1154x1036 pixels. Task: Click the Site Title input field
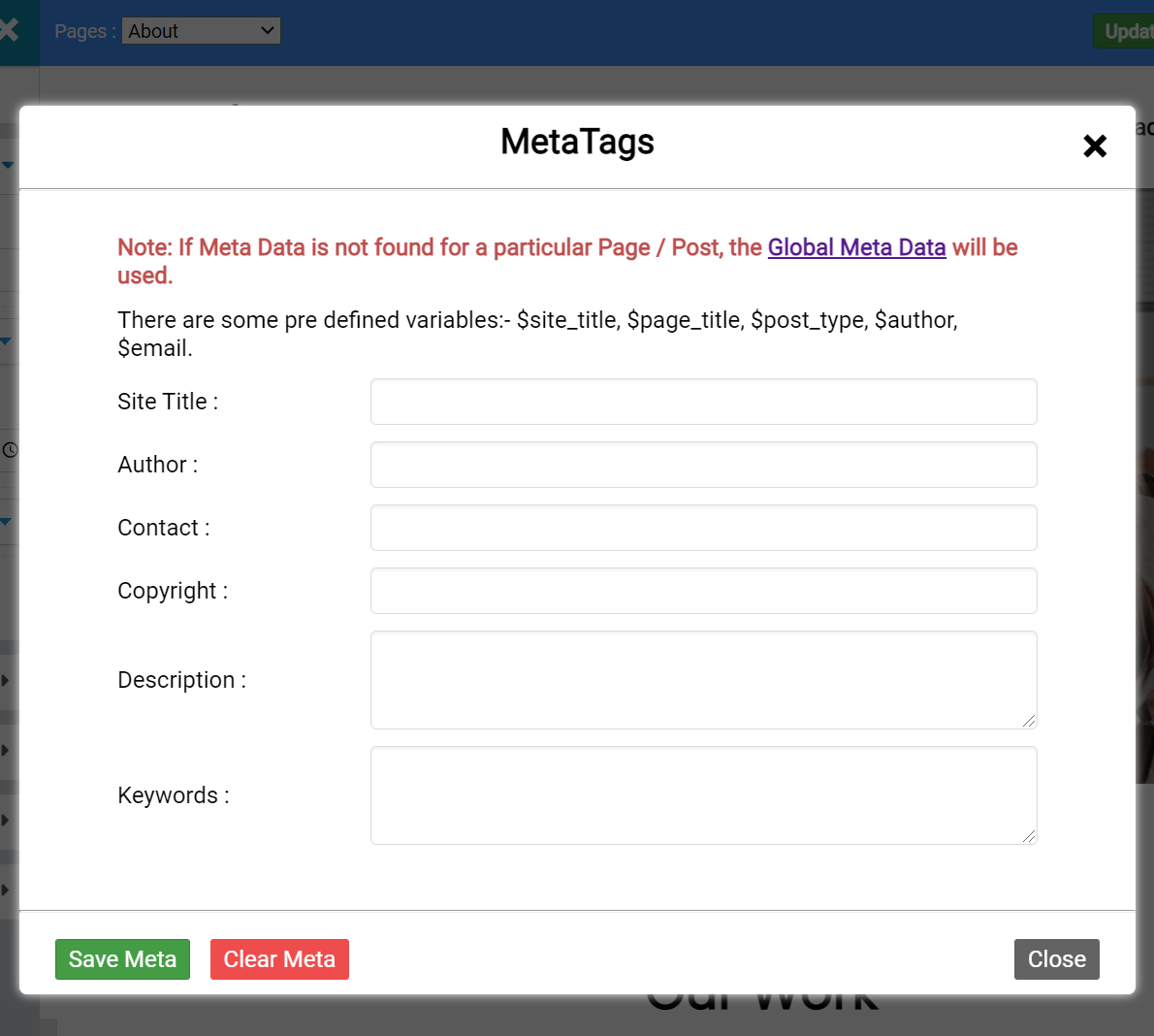click(703, 402)
